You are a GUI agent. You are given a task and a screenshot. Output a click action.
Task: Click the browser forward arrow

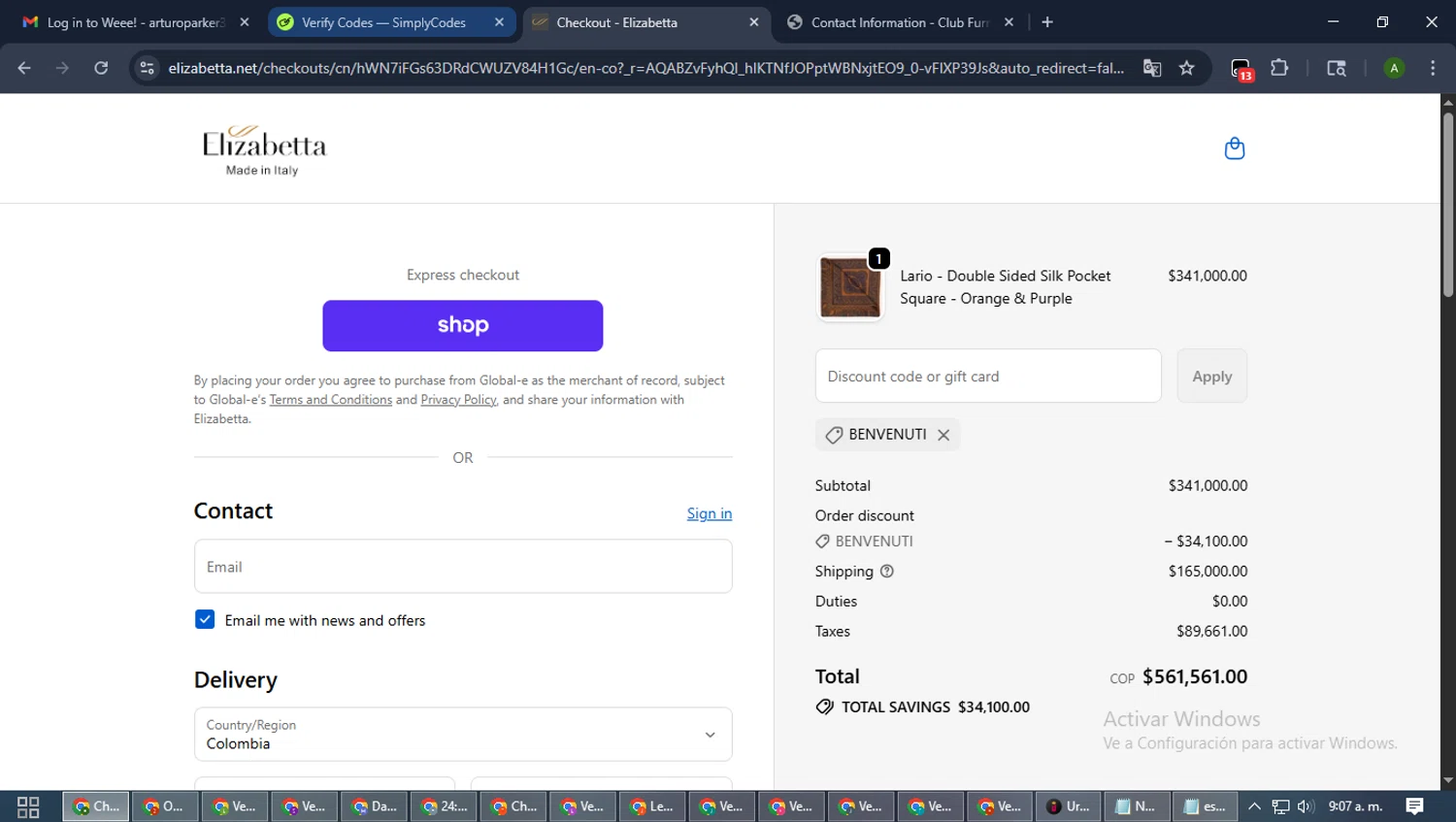click(62, 68)
